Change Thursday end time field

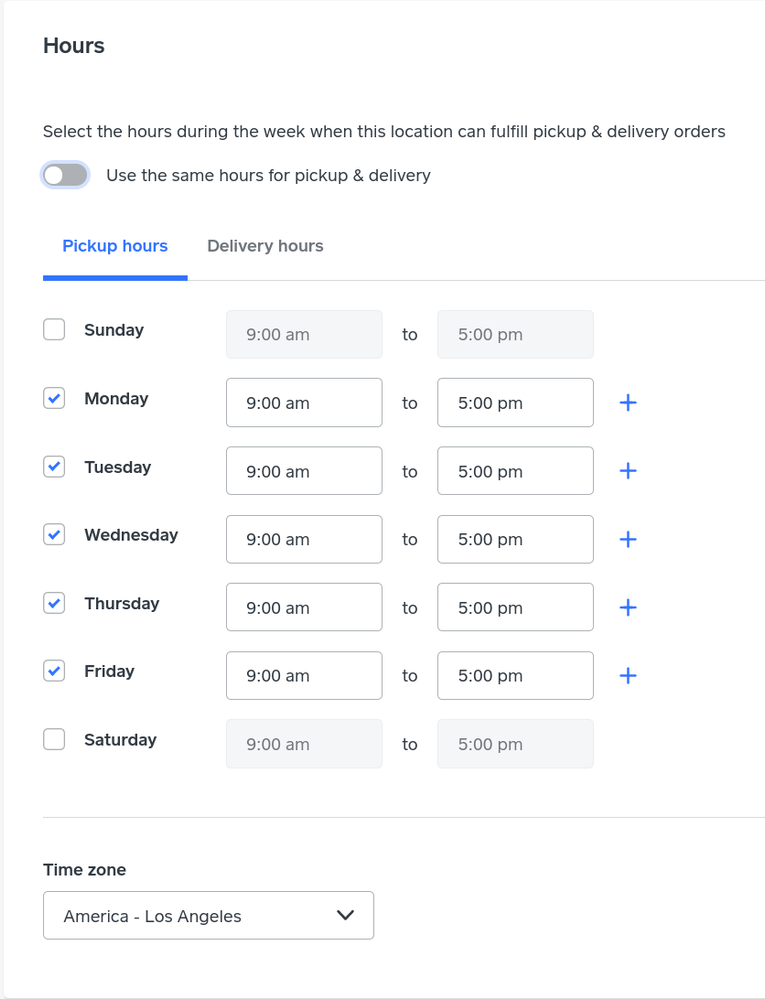click(x=515, y=607)
